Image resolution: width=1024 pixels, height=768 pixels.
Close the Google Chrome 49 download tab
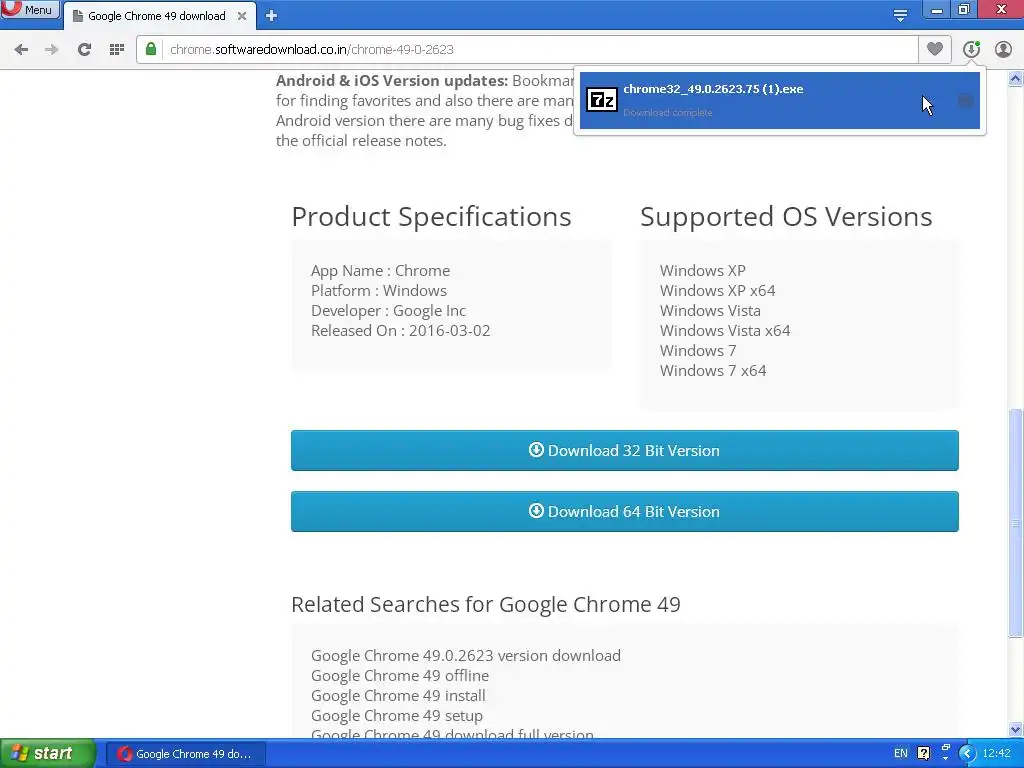[x=242, y=16]
